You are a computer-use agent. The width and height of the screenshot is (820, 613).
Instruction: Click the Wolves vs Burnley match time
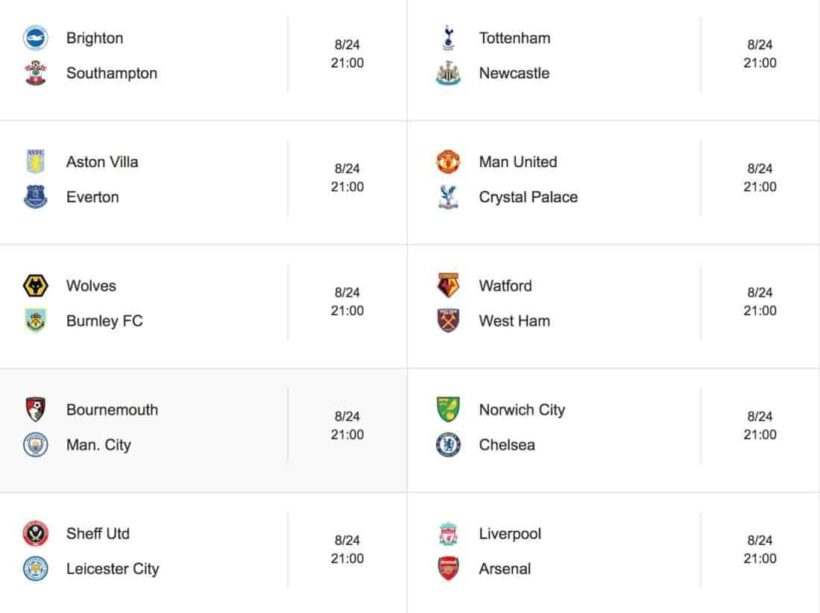coord(347,301)
